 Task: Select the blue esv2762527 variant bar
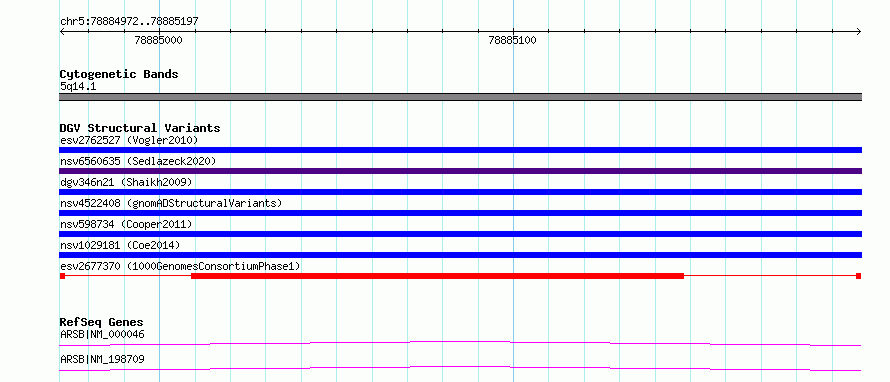tap(460, 150)
